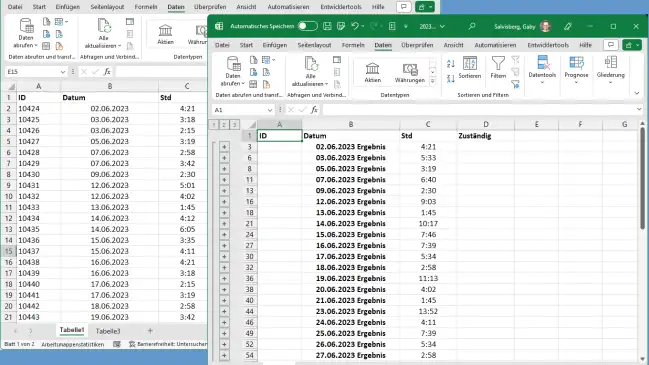Viewport: 649px width, 365px height.
Task: Click Alle aktualisieren in front window
Action: pyautogui.click(x=310, y=71)
